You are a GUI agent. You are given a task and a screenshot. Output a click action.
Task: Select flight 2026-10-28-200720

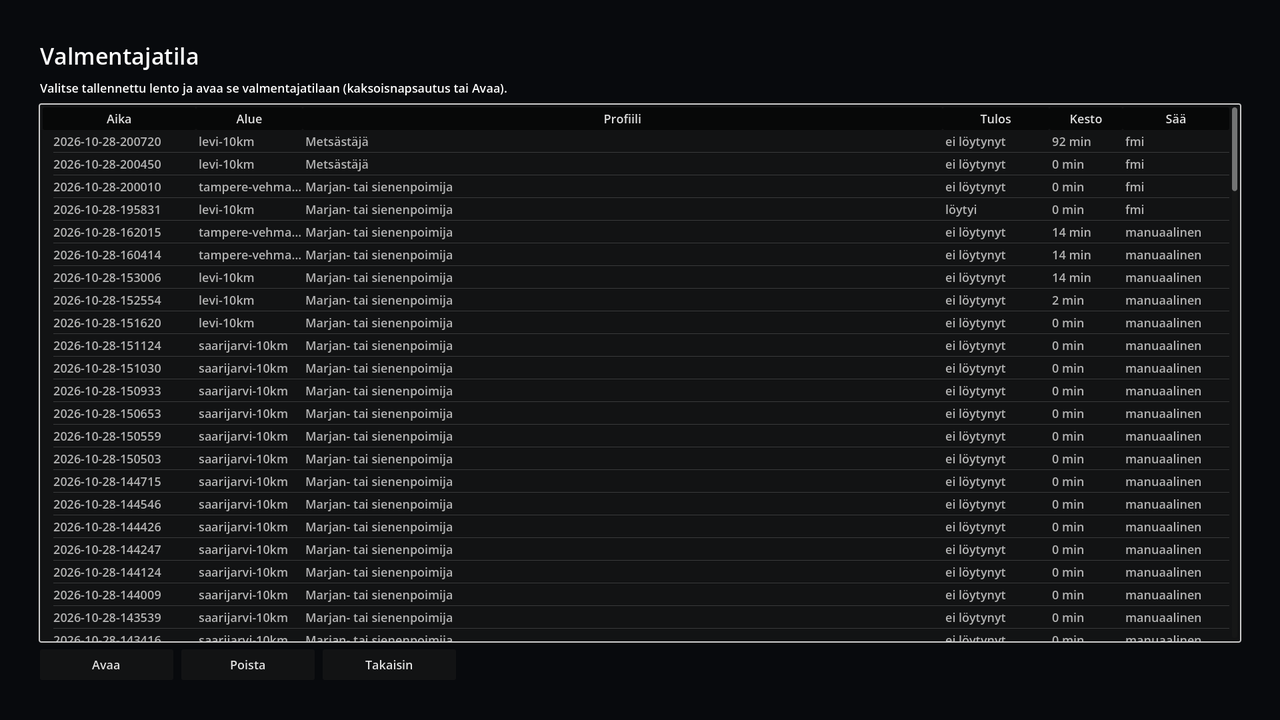coord(641,142)
